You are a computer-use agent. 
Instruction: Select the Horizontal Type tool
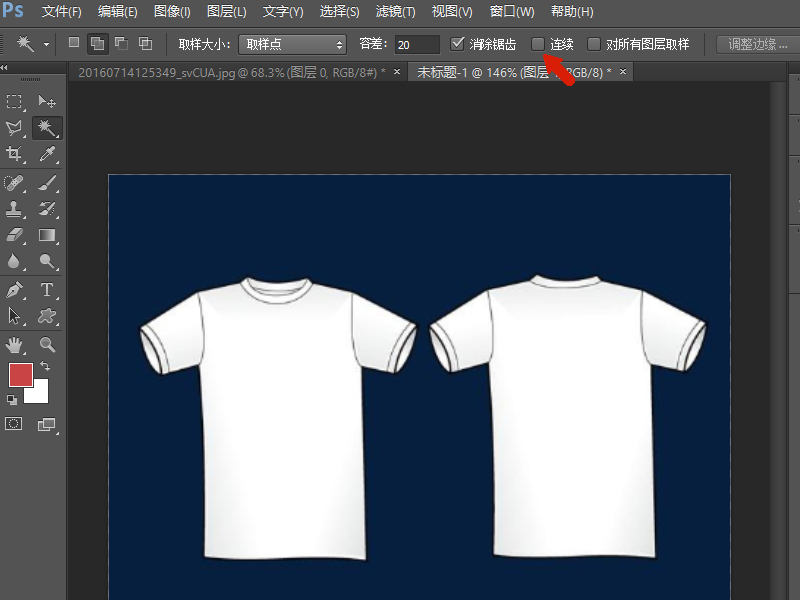[46, 289]
